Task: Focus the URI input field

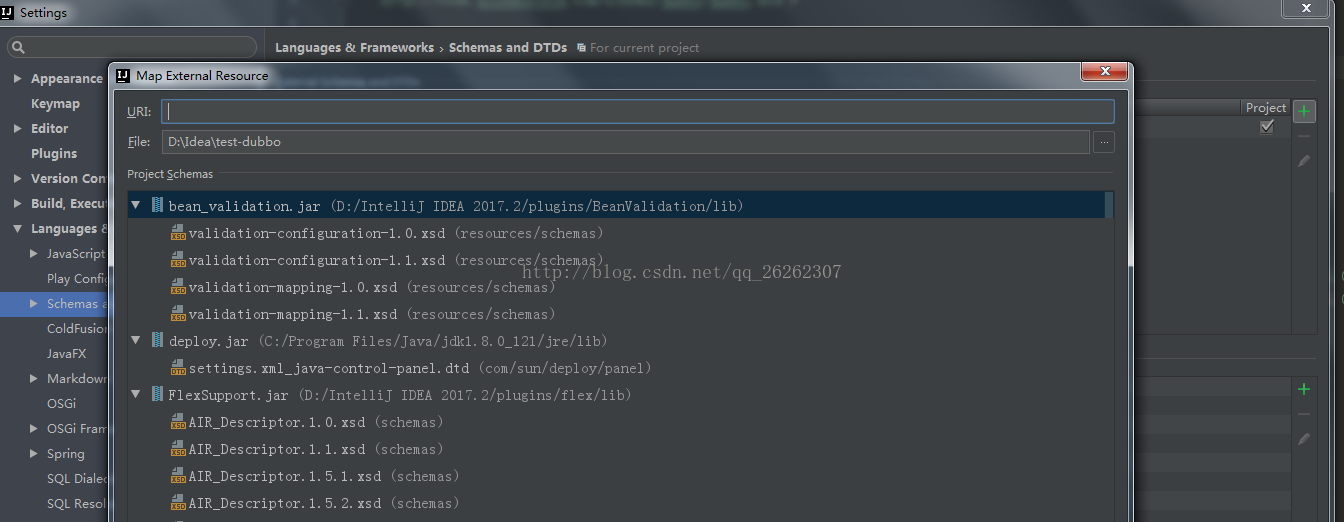Action: (x=638, y=111)
